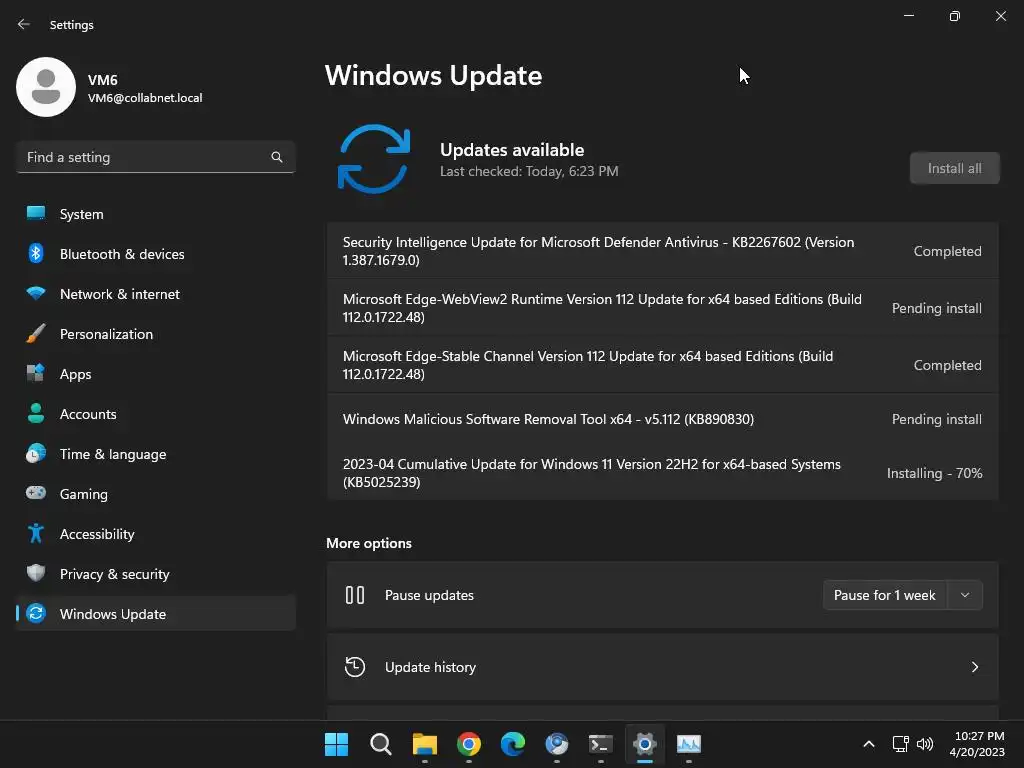Open volume control in system tray
Screen dimensions: 1024x768
click(925, 744)
